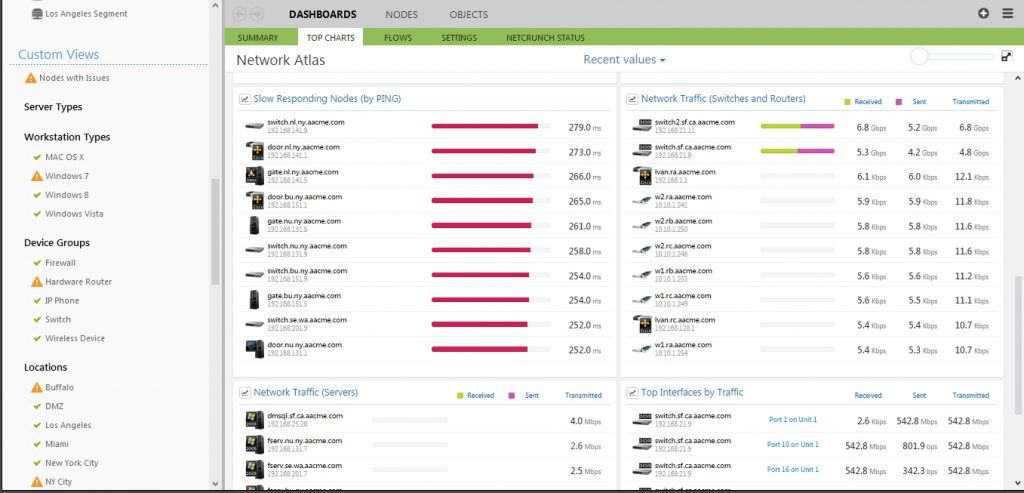
Task: Click checkmark icon beside Firewall
Action: coord(37,263)
